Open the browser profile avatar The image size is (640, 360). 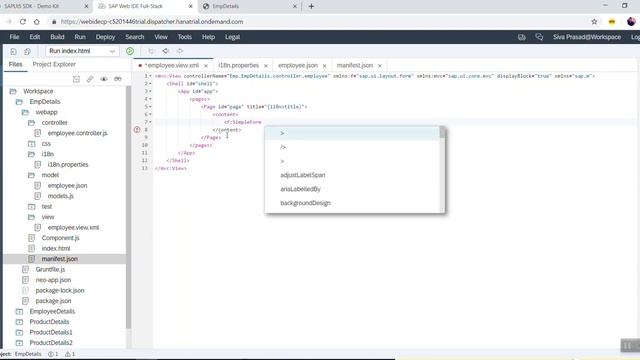631,22
